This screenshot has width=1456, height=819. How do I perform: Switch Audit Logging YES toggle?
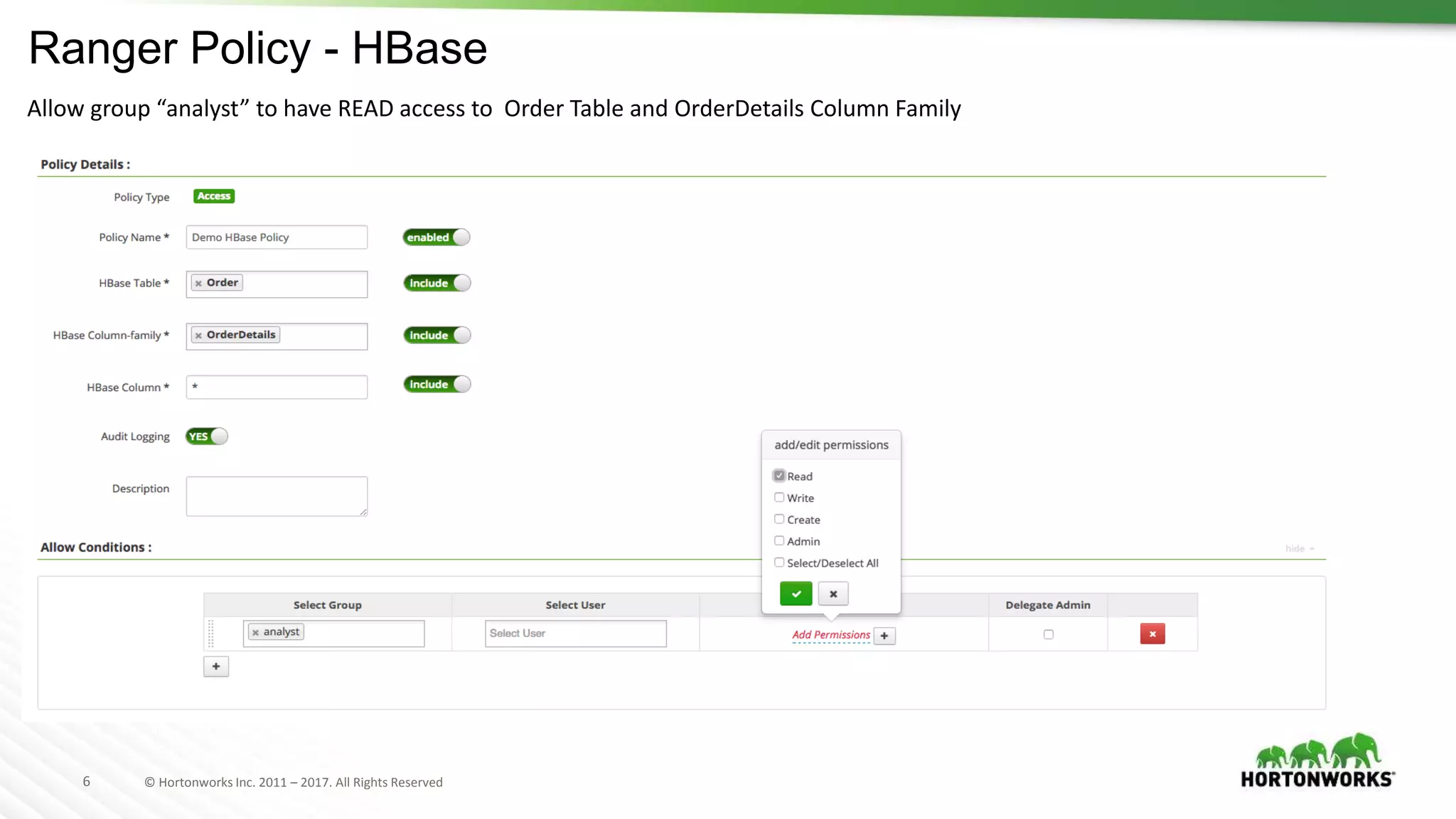tap(207, 437)
